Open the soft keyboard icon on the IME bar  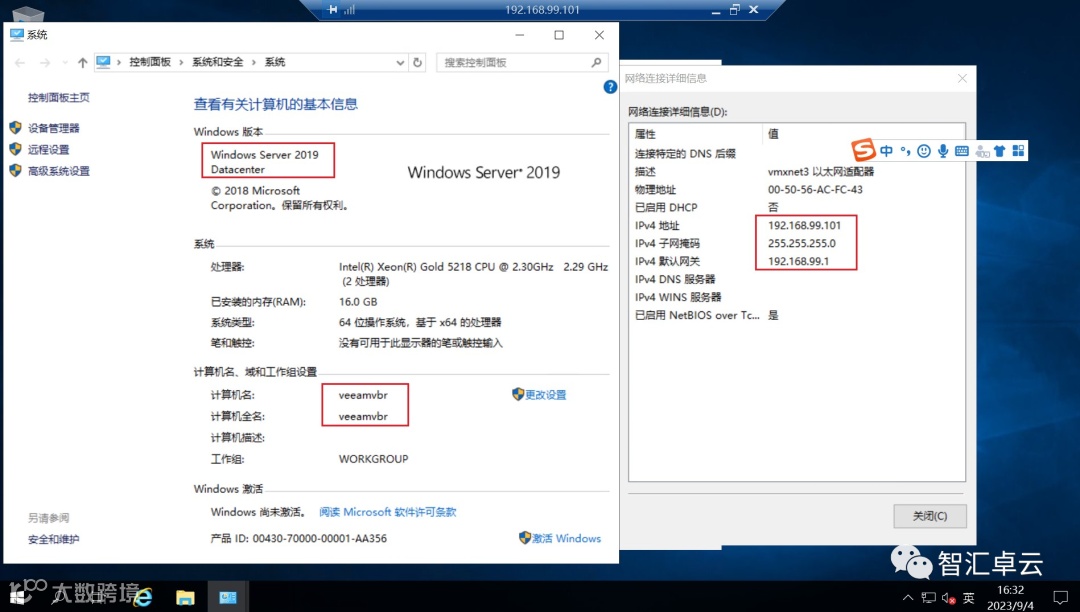pos(962,151)
